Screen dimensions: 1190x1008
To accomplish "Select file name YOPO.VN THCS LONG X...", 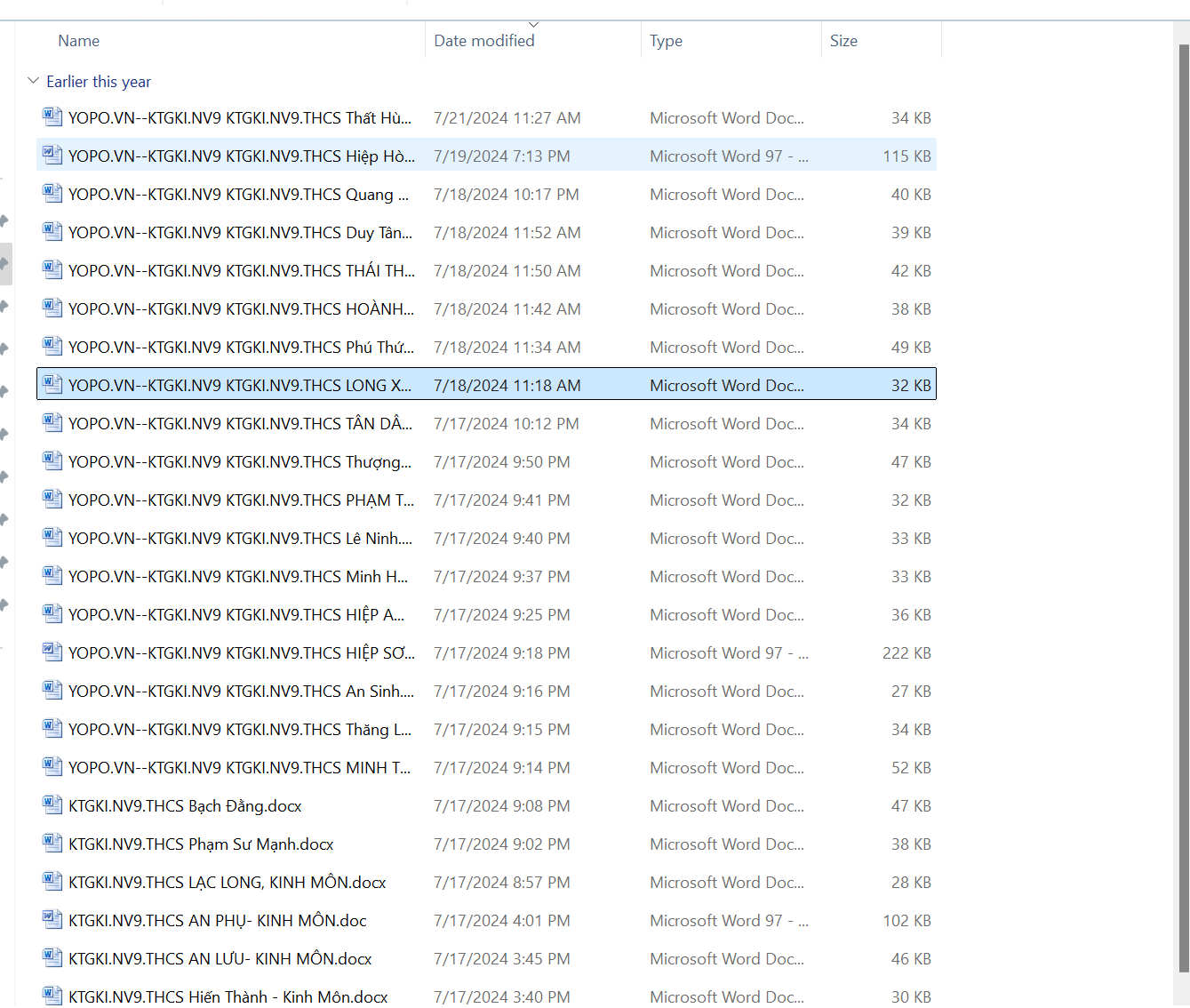I will [x=240, y=386].
